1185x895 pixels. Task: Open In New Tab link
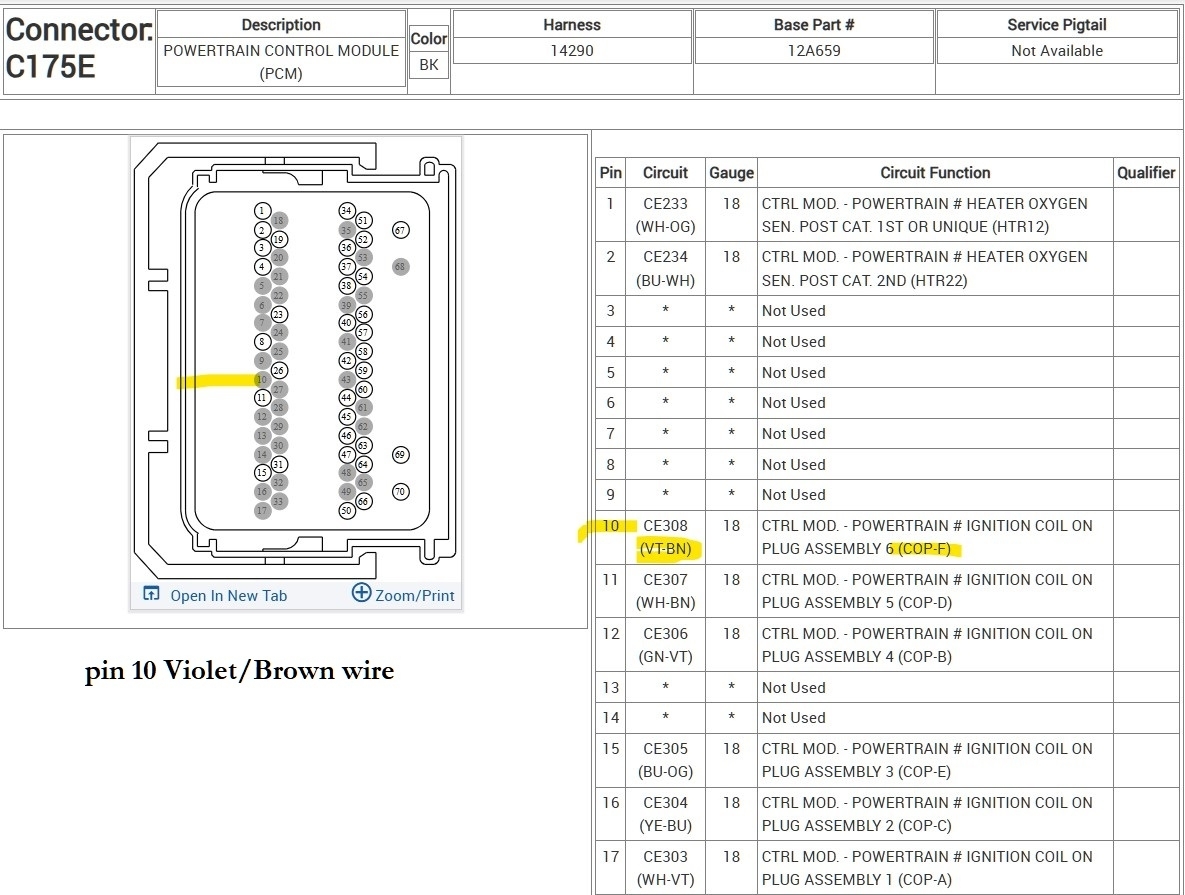[x=228, y=596]
